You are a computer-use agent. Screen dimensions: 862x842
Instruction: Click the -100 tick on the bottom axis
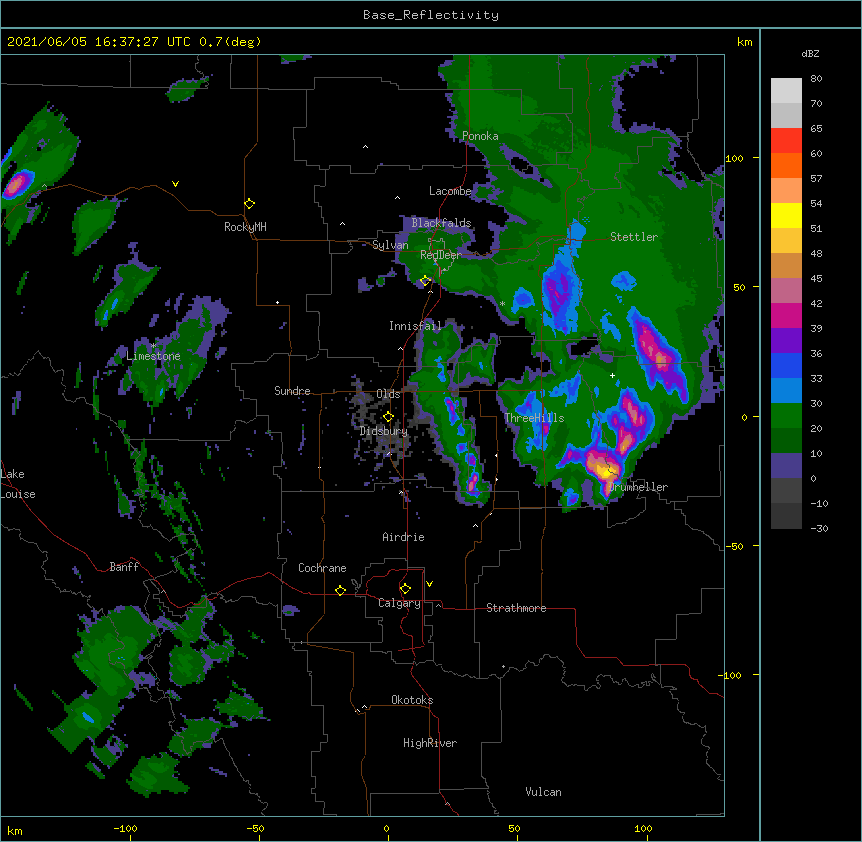coord(125,828)
